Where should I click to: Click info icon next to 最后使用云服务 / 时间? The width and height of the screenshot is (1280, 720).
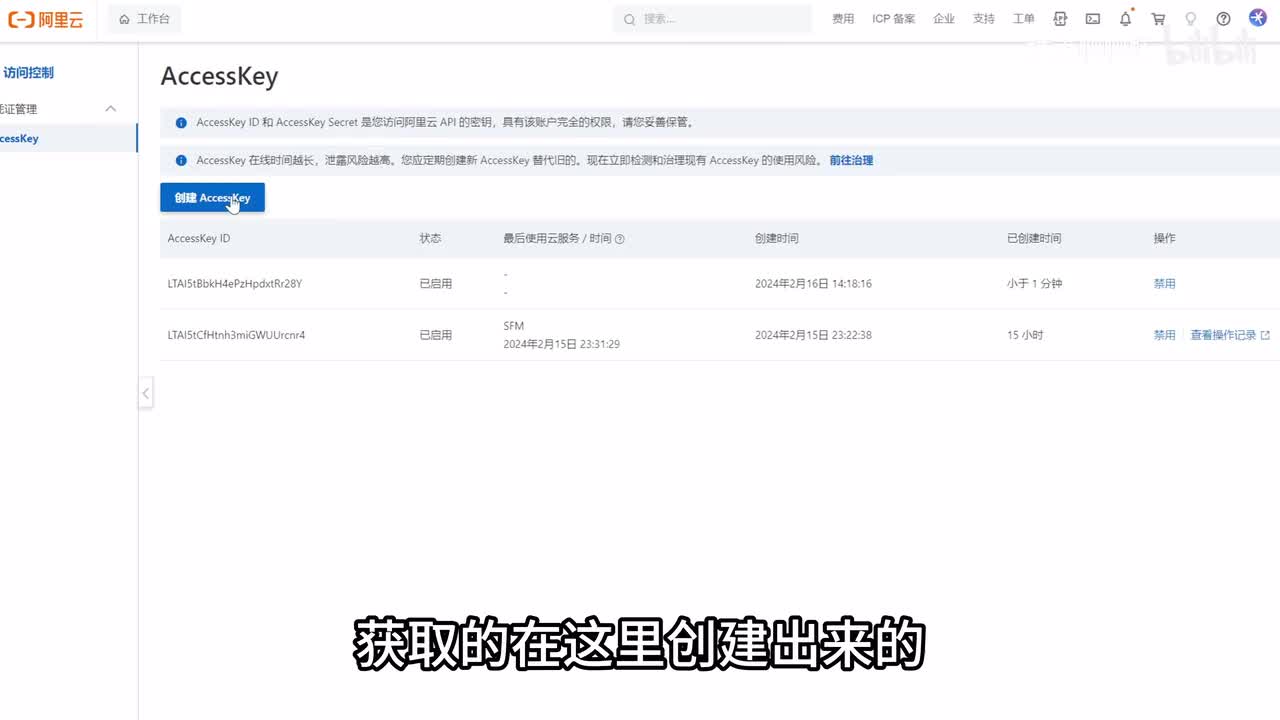[620, 239]
